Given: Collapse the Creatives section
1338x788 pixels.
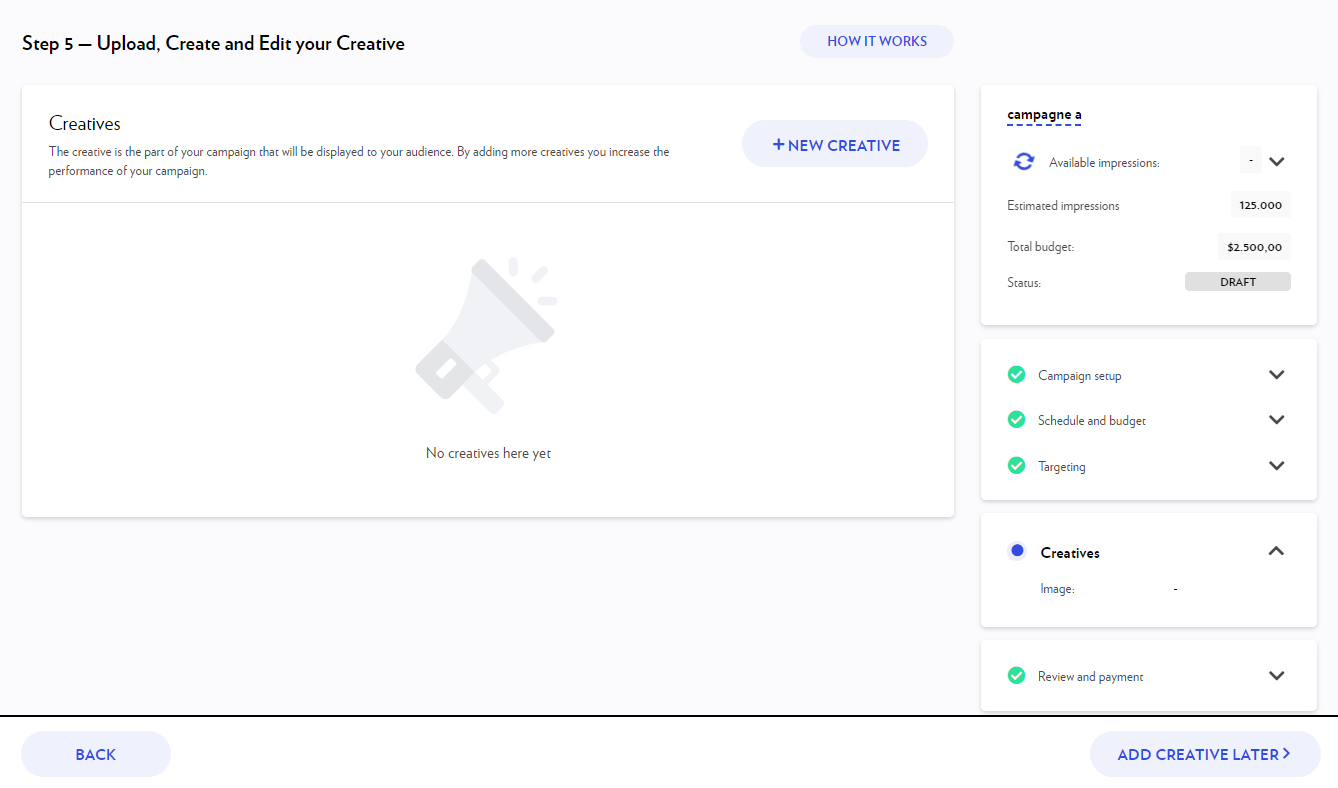Looking at the screenshot, I should pyautogui.click(x=1276, y=550).
